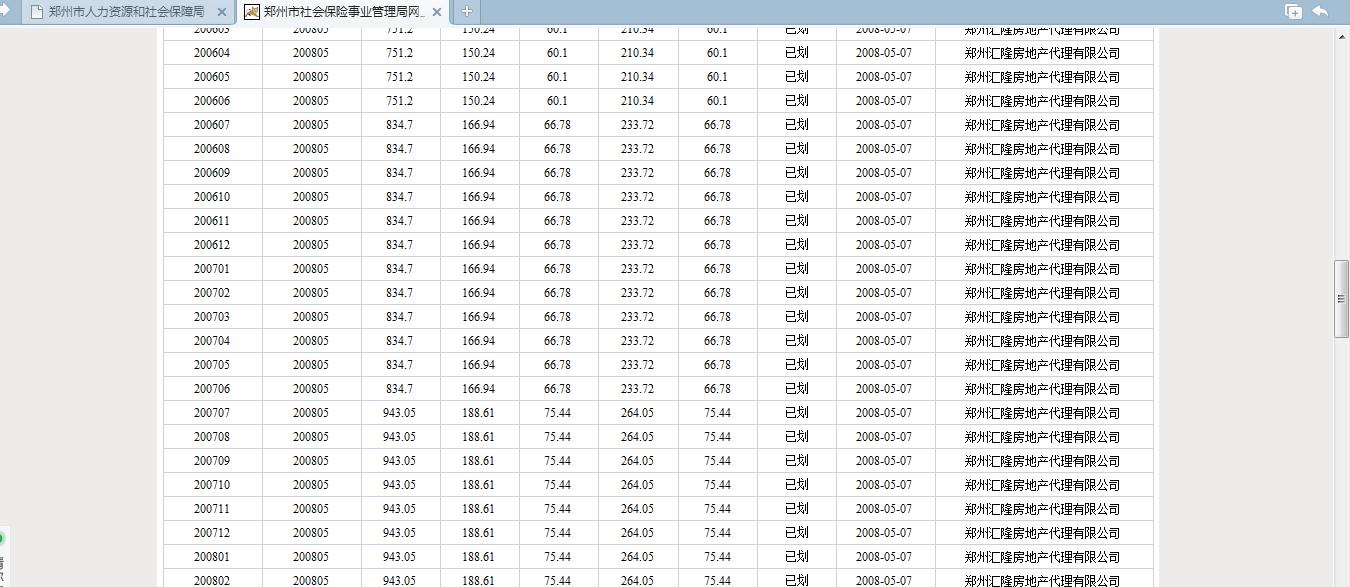Close the 郑州市人力资源和社会保障局 tab
This screenshot has height=587, width=1350.
tap(221, 12)
